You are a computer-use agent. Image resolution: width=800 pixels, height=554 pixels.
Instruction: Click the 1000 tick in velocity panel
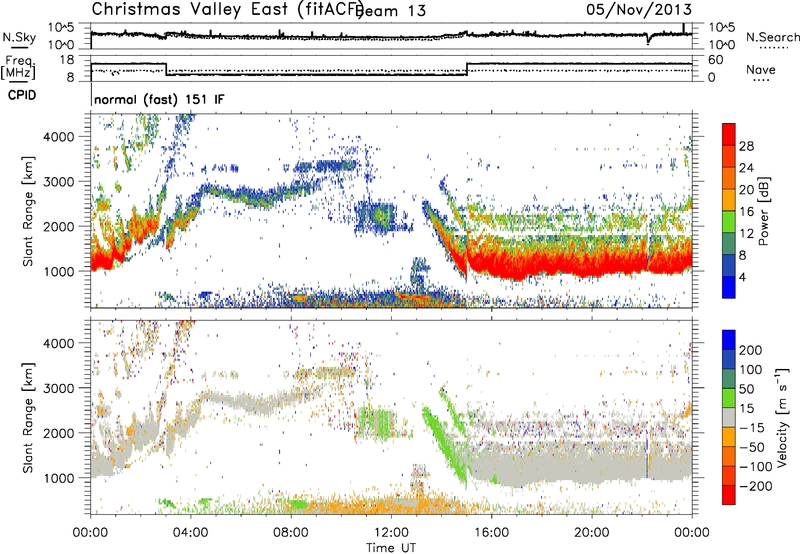(58, 478)
